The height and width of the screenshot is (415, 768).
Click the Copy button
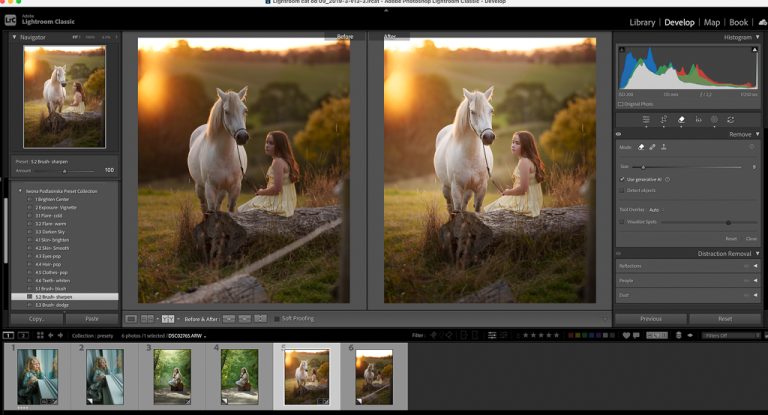36,319
